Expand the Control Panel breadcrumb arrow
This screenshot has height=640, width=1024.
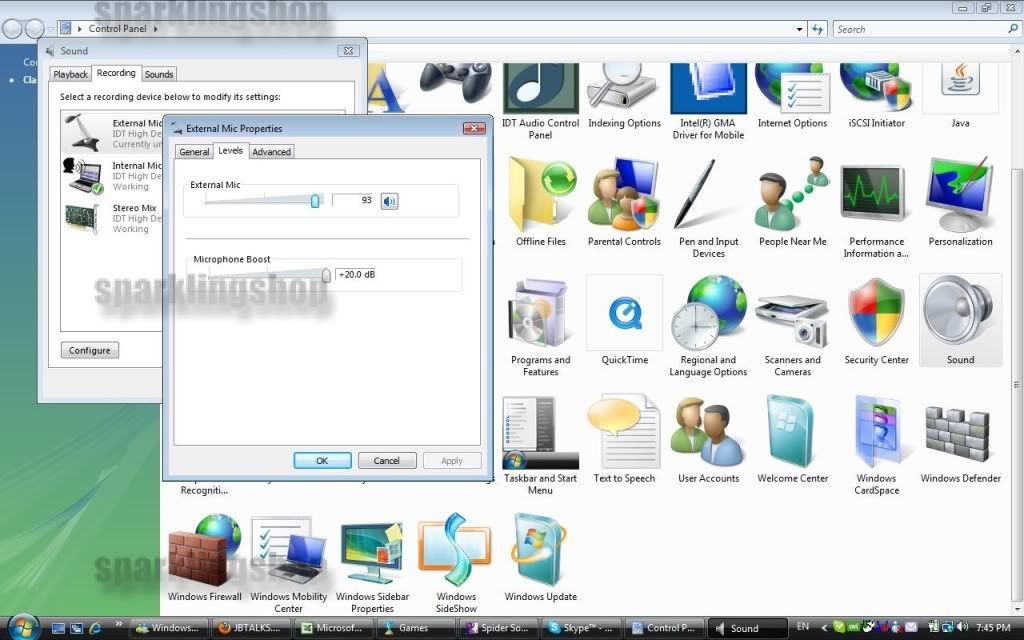(155, 29)
